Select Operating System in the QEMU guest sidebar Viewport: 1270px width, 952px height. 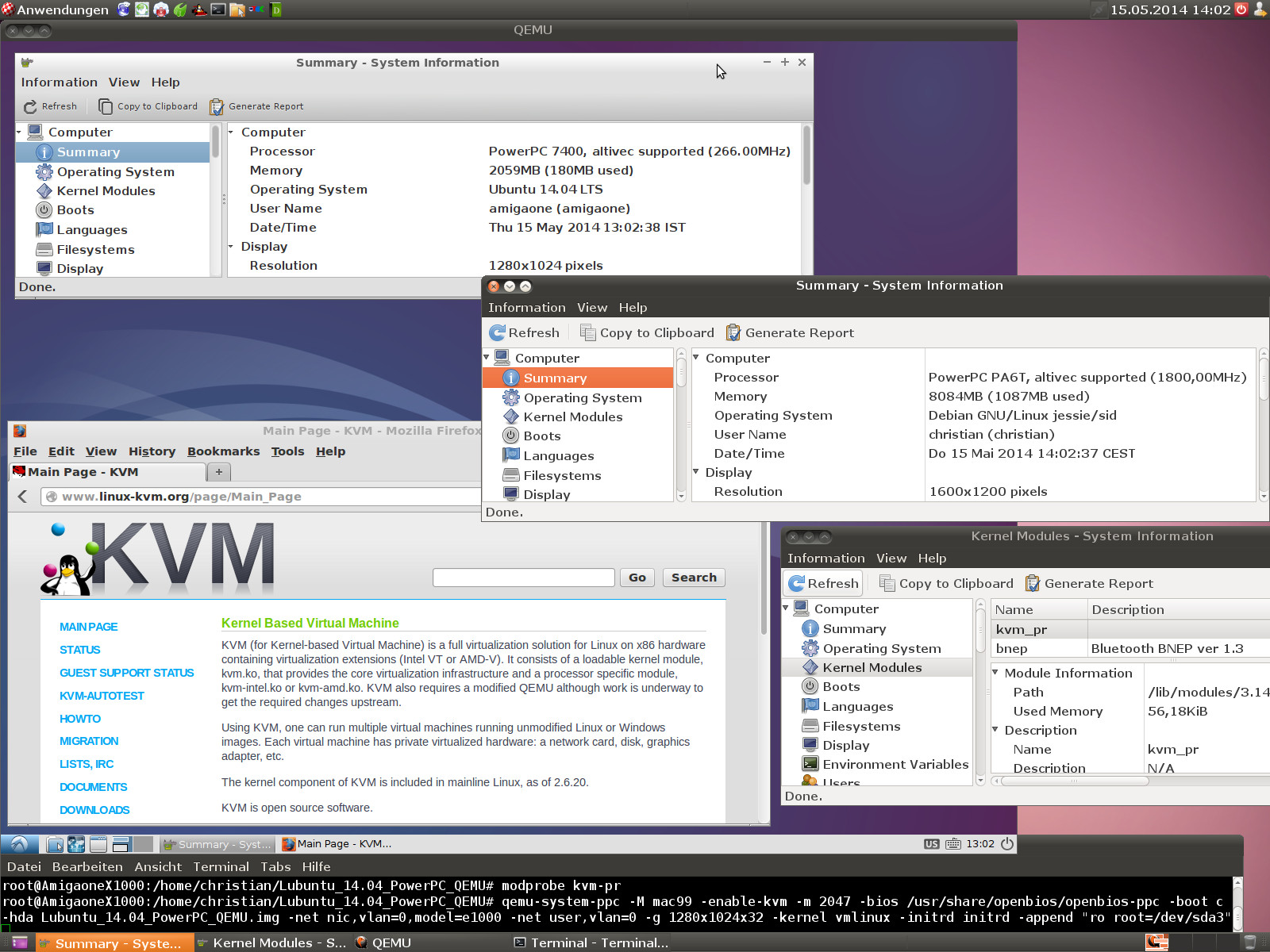[x=115, y=171]
